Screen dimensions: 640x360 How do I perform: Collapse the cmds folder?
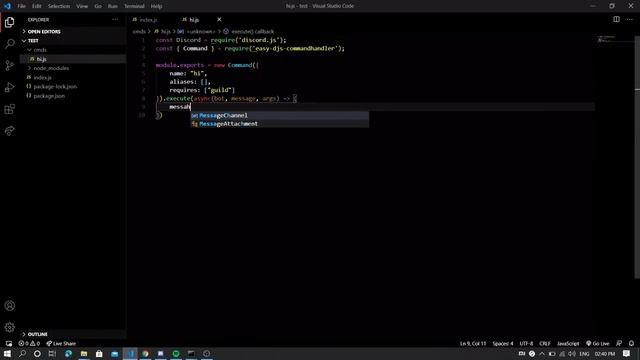pyautogui.click(x=73, y=50)
